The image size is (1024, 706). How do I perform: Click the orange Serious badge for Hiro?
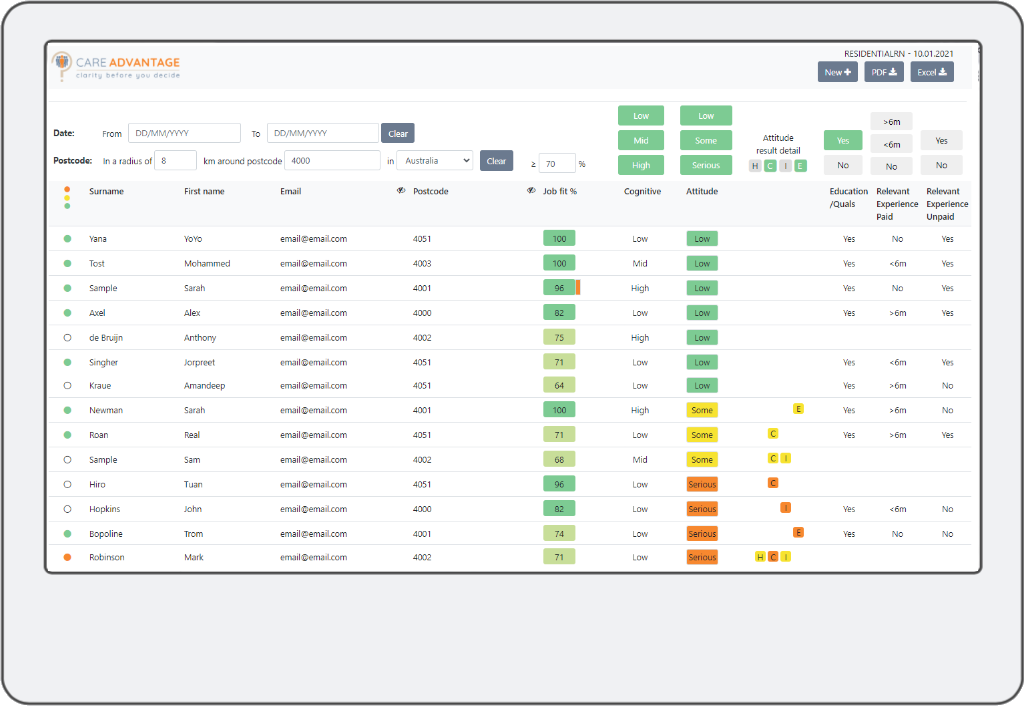tap(702, 485)
